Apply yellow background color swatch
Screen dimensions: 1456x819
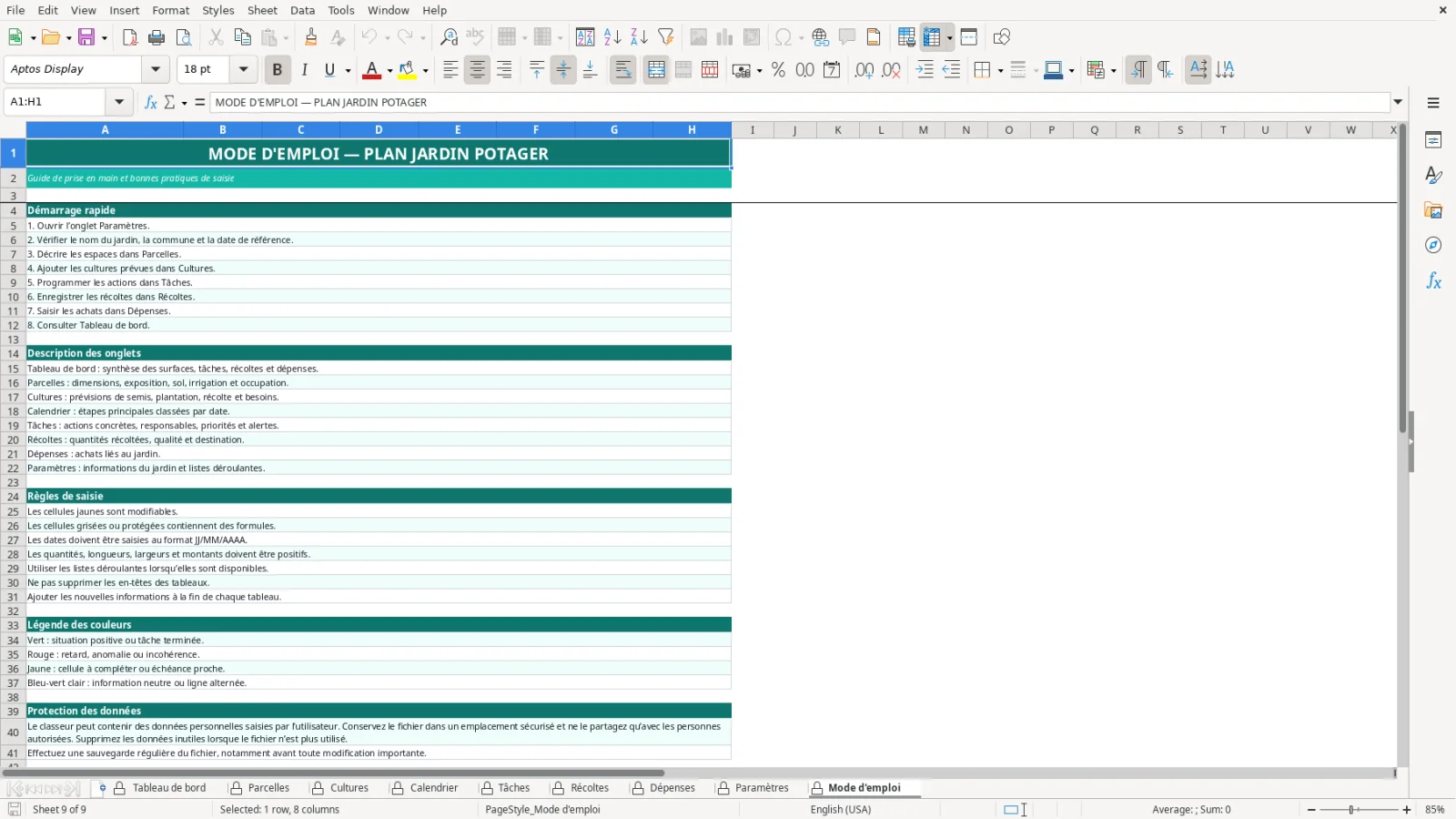pos(407,70)
